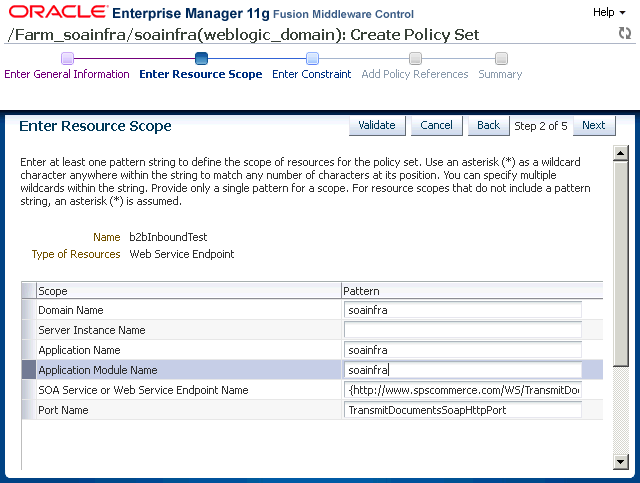Screen dimensions: 640x483
Task: Click the Application Module Name scope cell
Action: coord(189,370)
